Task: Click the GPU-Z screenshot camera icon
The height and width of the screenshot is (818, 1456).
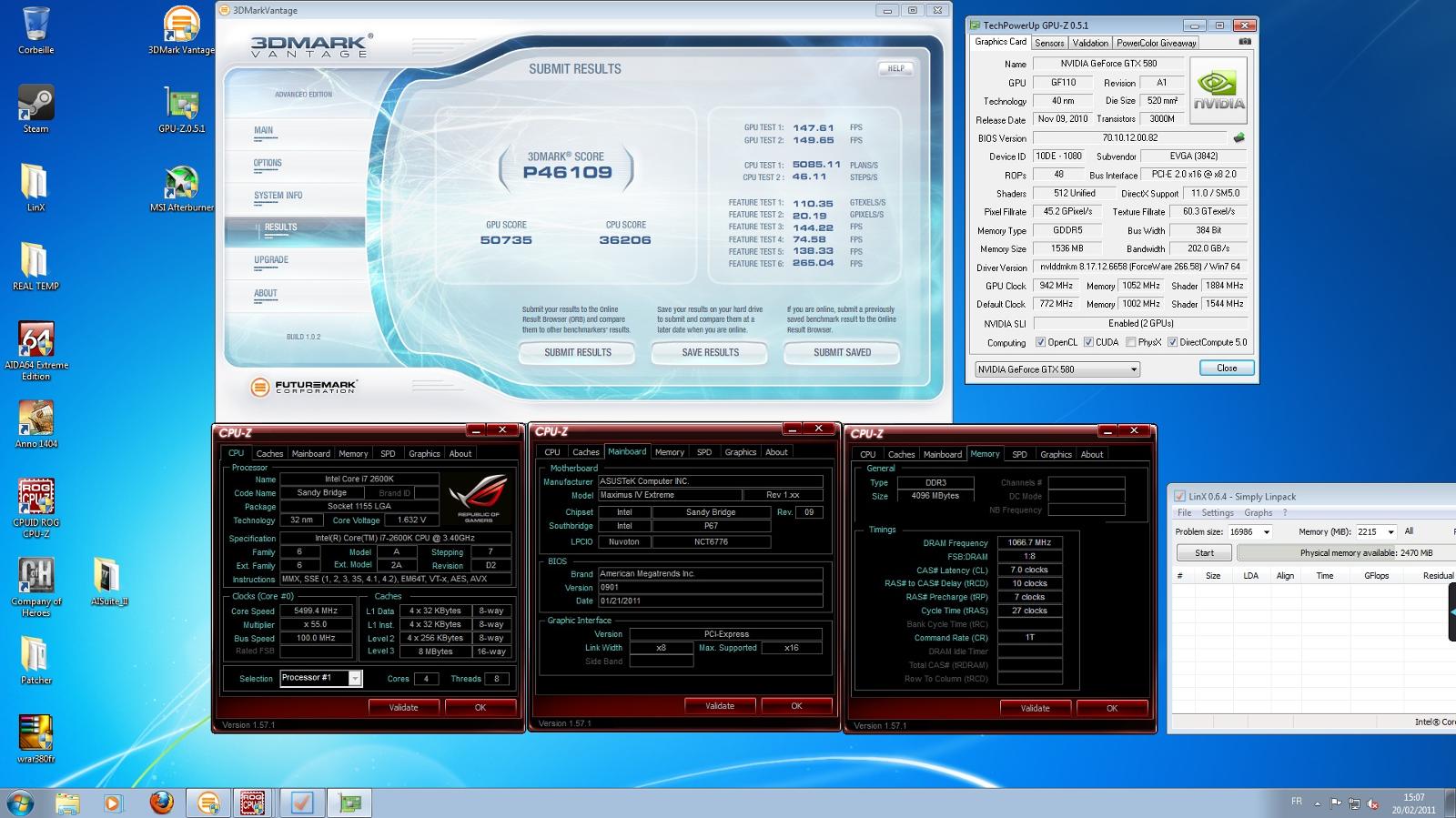Action: click(x=1245, y=42)
